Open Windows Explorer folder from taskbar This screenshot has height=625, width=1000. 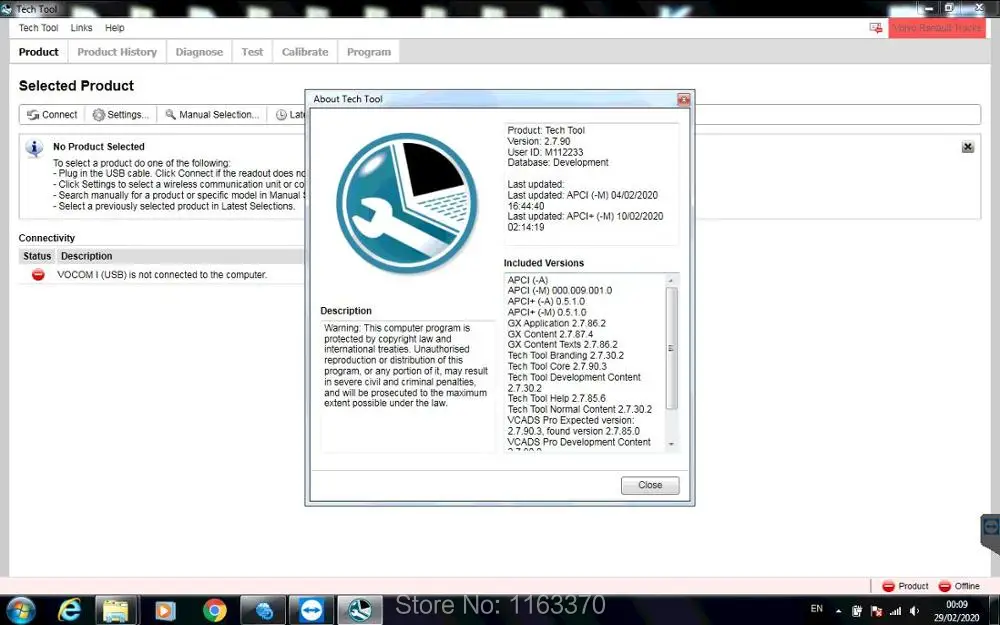116,610
